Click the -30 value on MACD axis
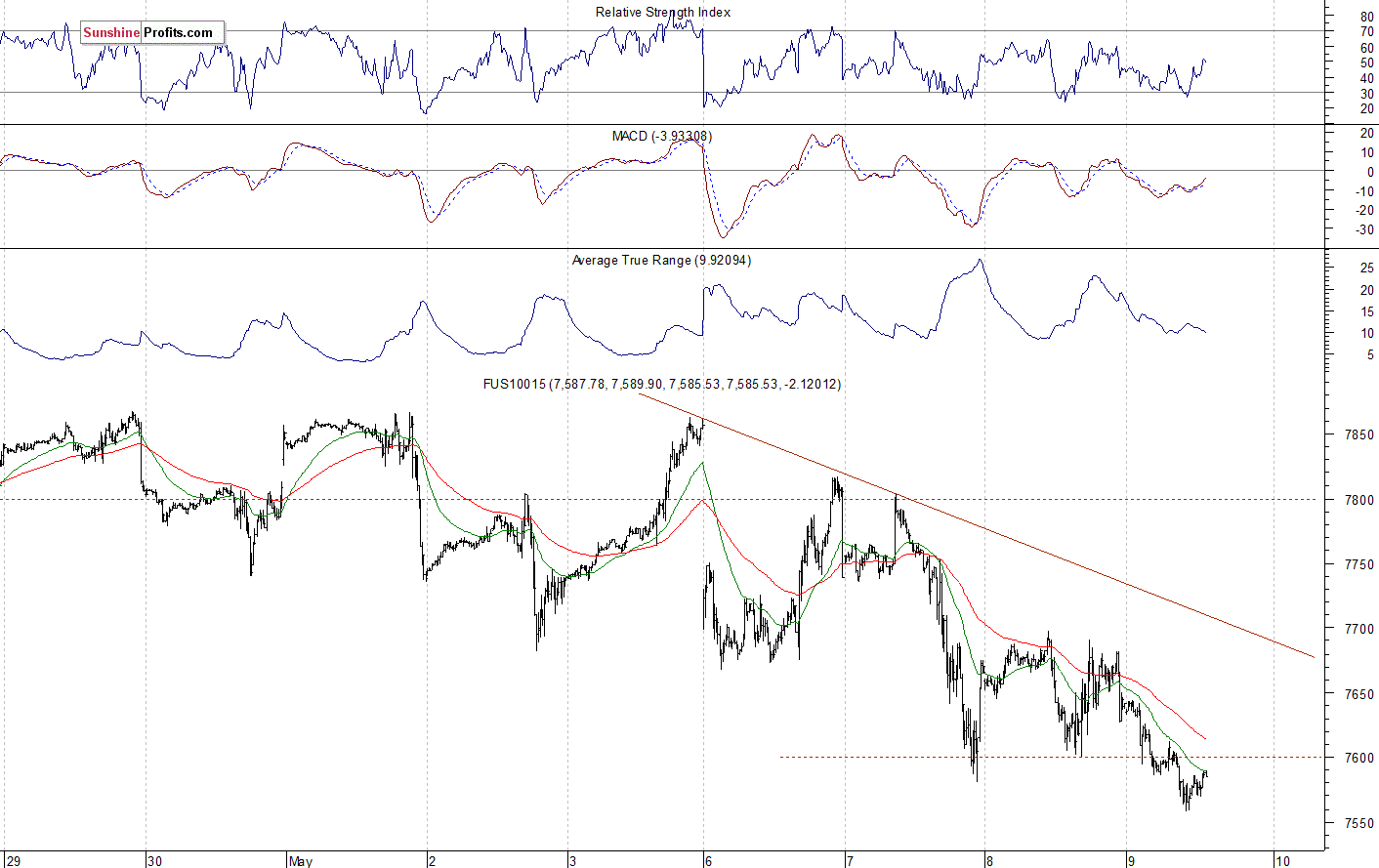The image size is (1379, 868). [1364, 230]
